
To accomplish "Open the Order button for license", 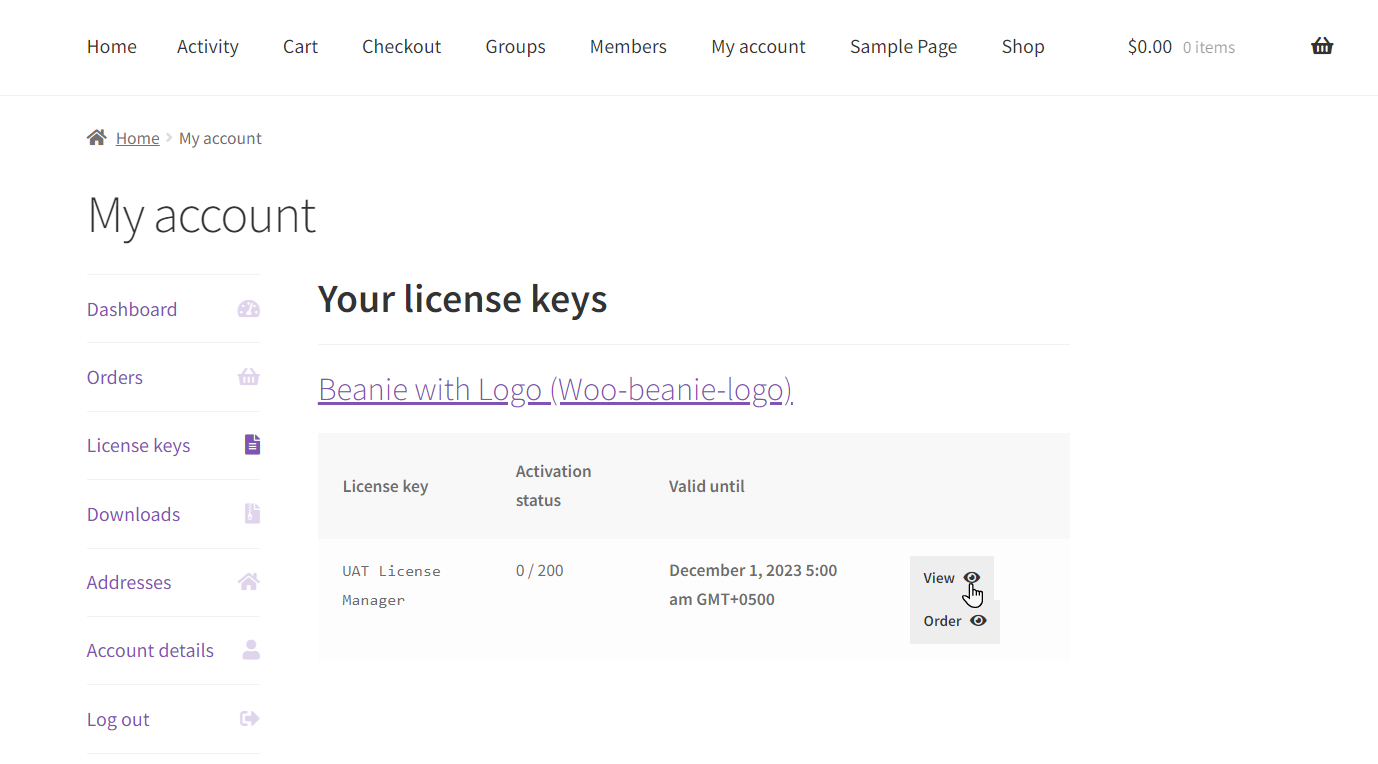I will click(954, 621).
